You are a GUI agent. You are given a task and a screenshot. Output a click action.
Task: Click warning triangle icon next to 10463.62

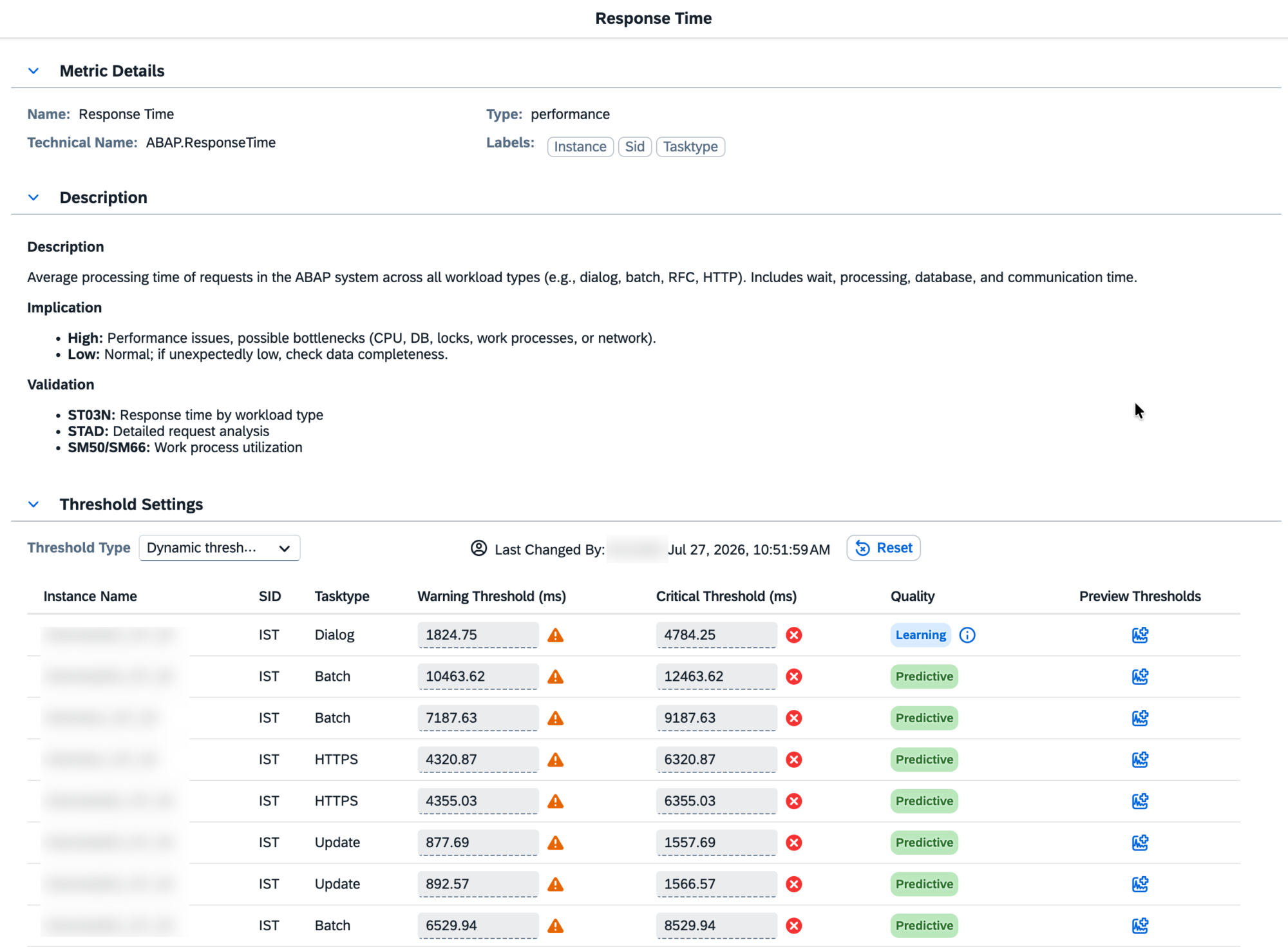(556, 677)
